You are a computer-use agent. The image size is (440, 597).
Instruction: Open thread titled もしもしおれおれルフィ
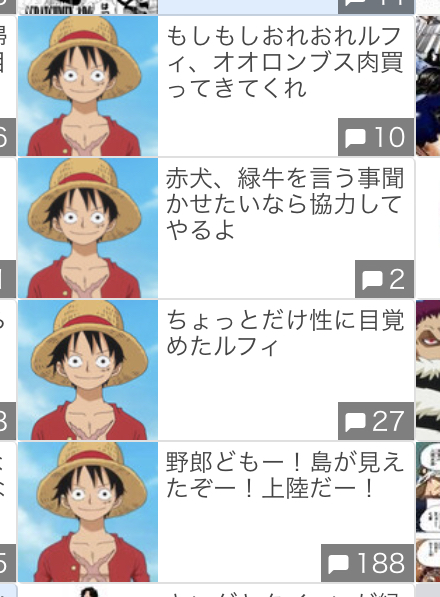[284, 62]
